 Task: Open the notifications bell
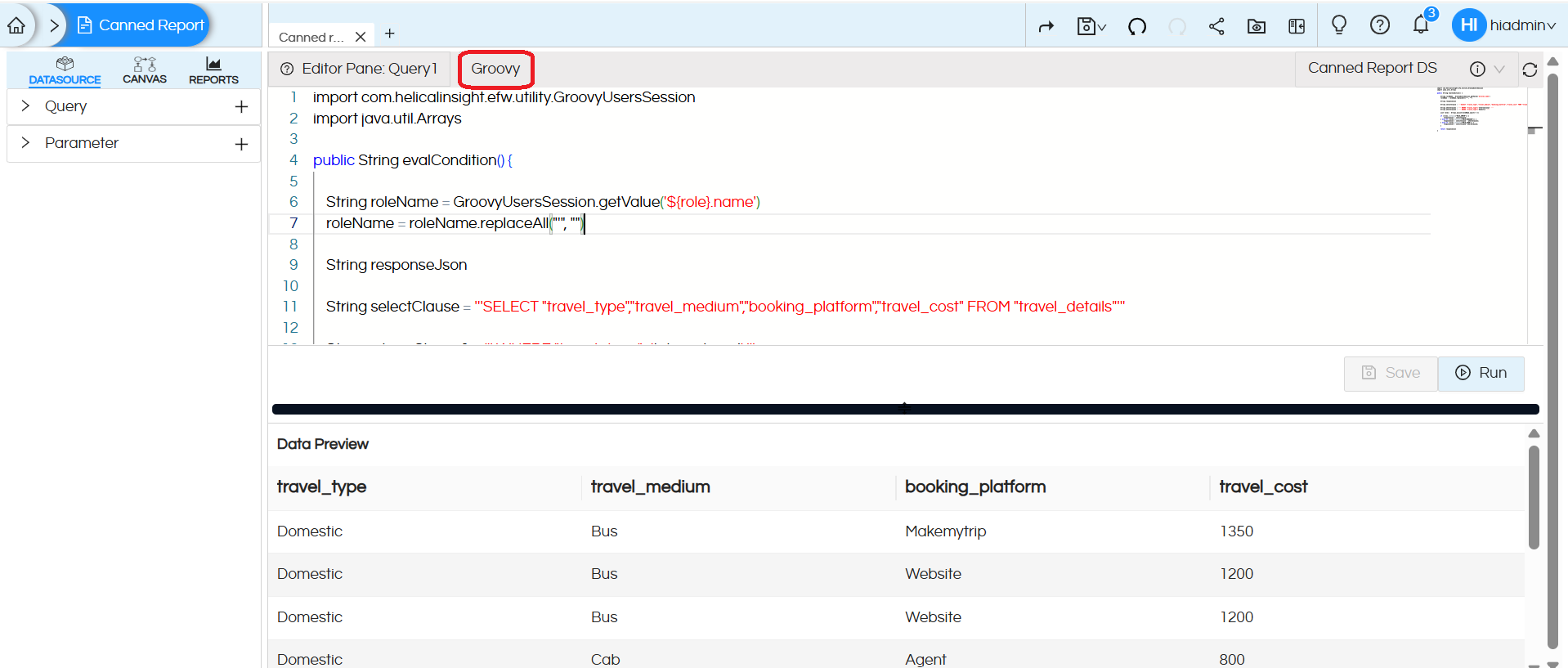pos(1421,25)
